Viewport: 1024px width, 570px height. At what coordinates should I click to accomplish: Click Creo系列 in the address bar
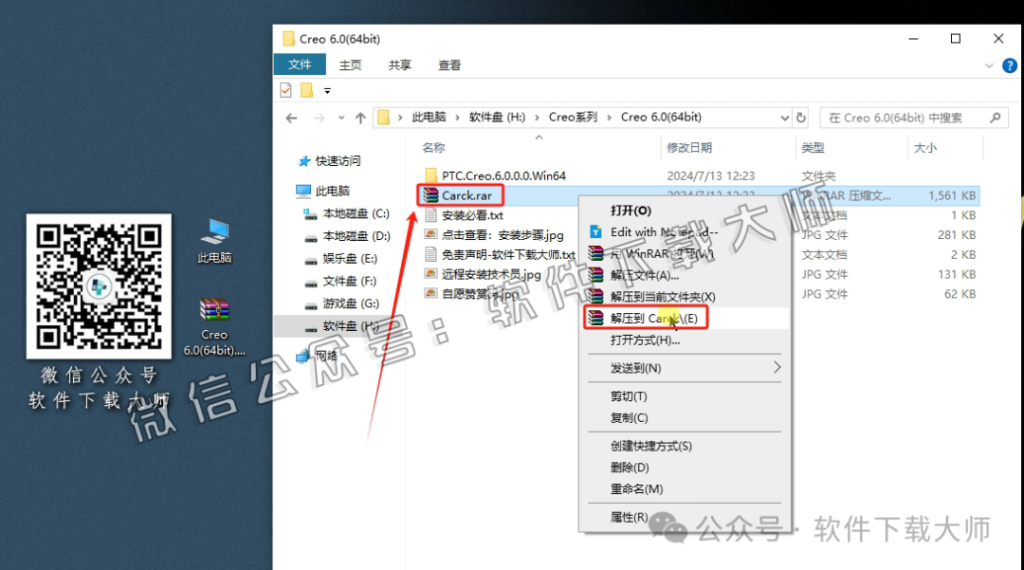click(573, 118)
